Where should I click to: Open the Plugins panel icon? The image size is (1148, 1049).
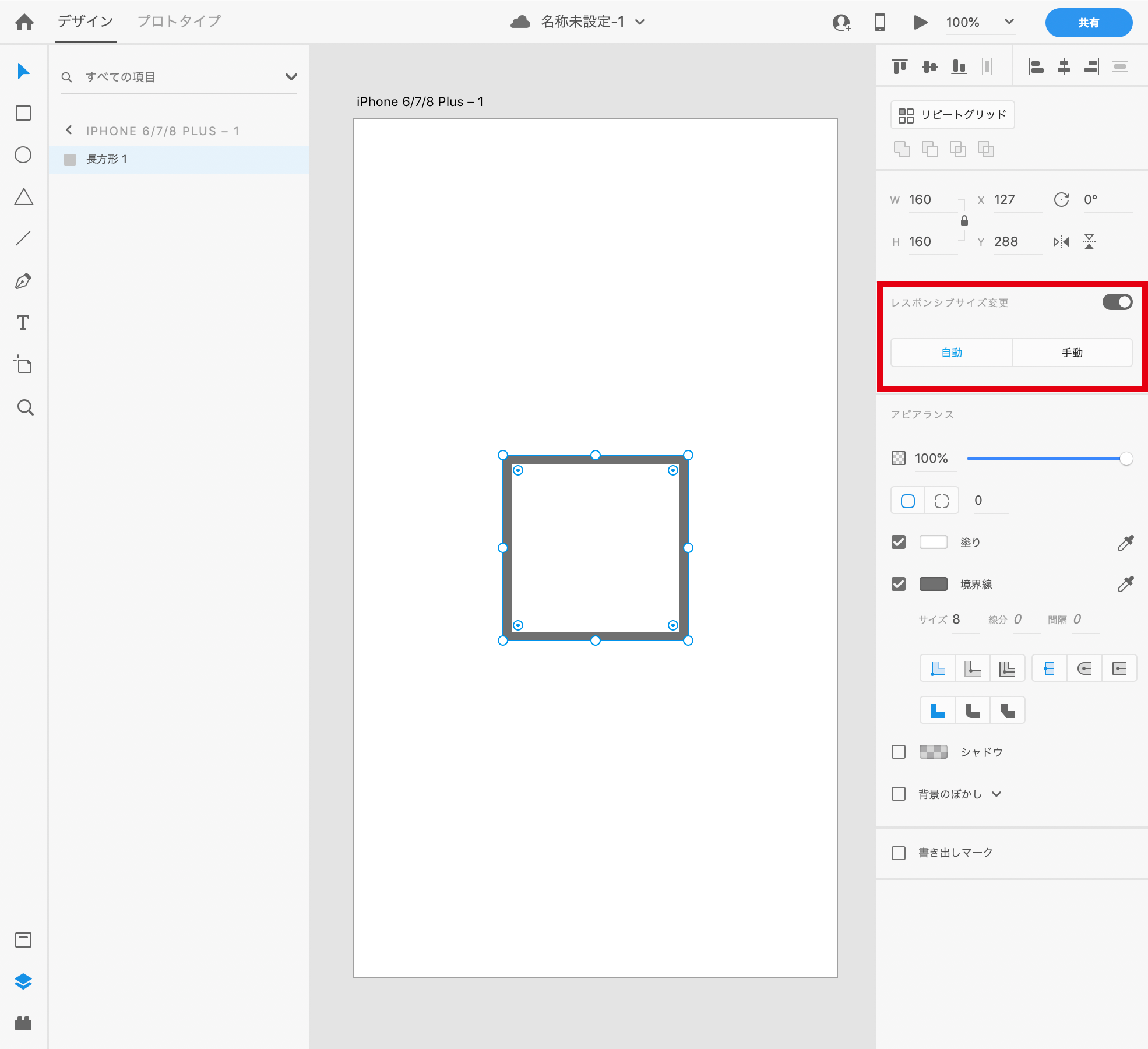[23, 1023]
